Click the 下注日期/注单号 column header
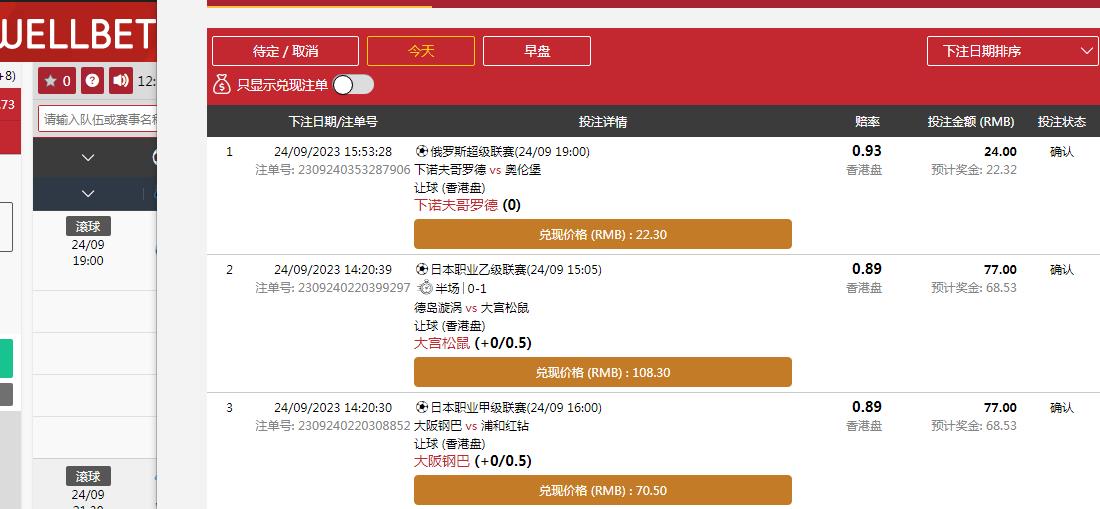This screenshot has width=1100, height=509. pos(333,121)
